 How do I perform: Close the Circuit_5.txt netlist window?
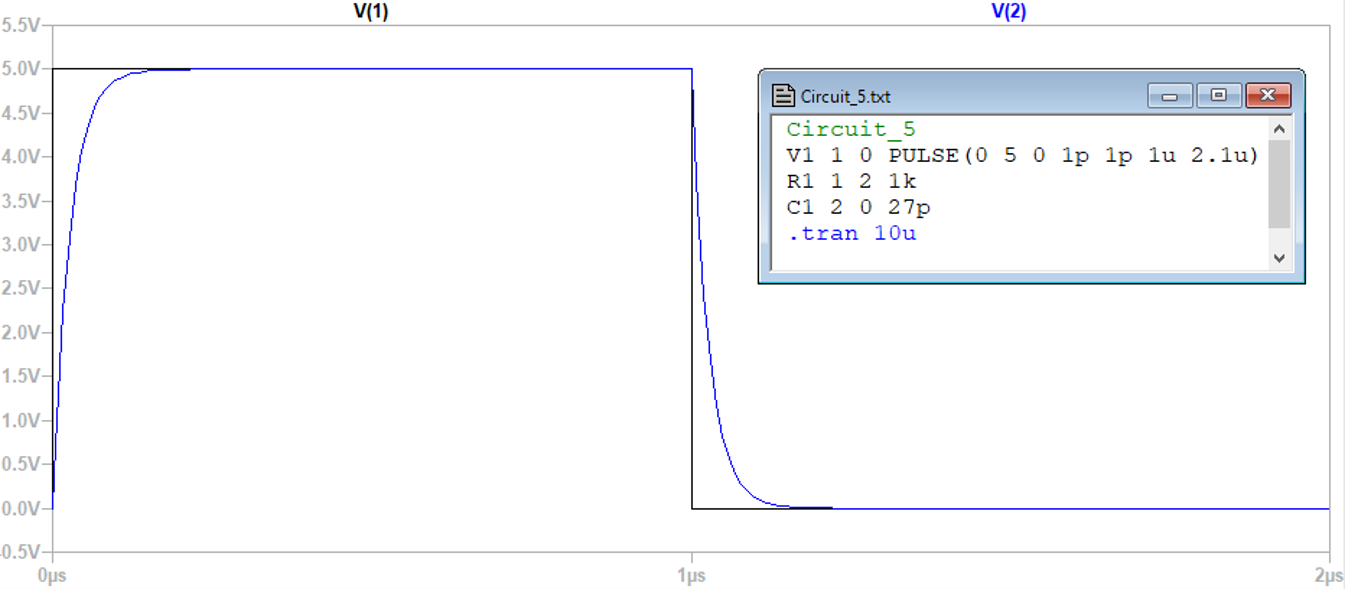click(x=1267, y=96)
